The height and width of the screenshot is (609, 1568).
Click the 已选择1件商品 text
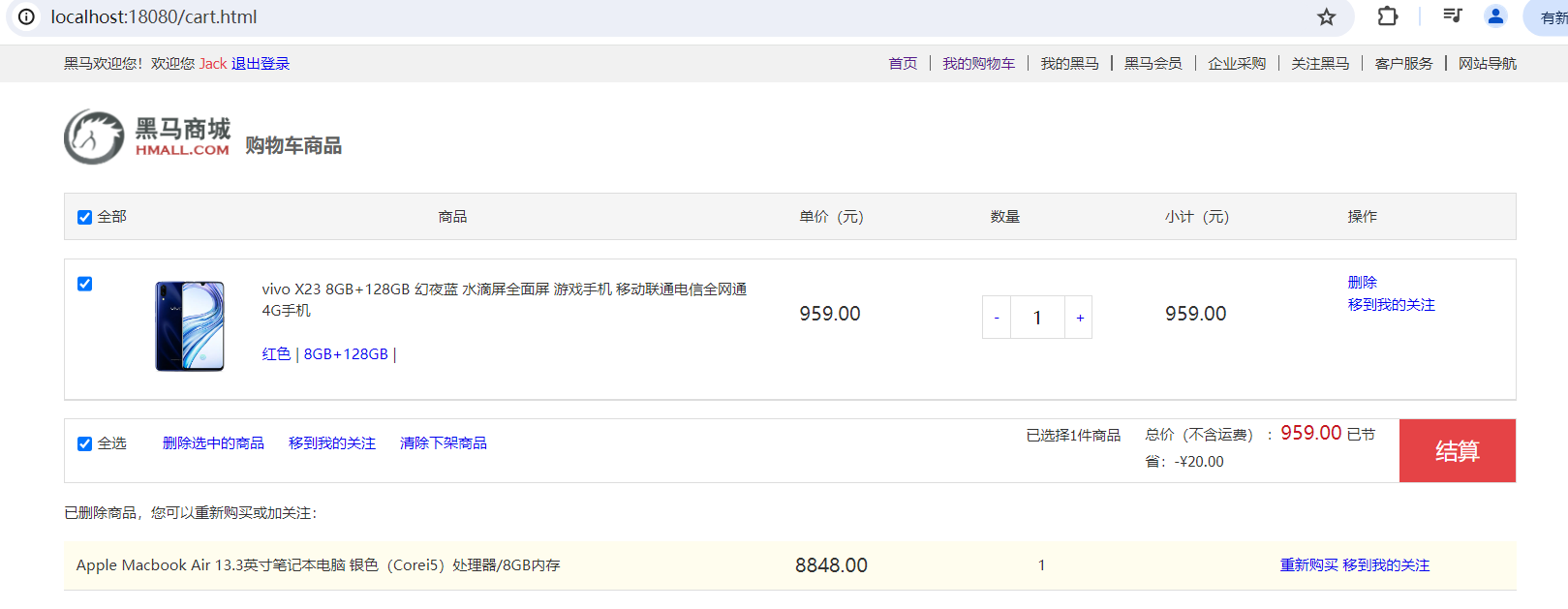coord(1073,436)
